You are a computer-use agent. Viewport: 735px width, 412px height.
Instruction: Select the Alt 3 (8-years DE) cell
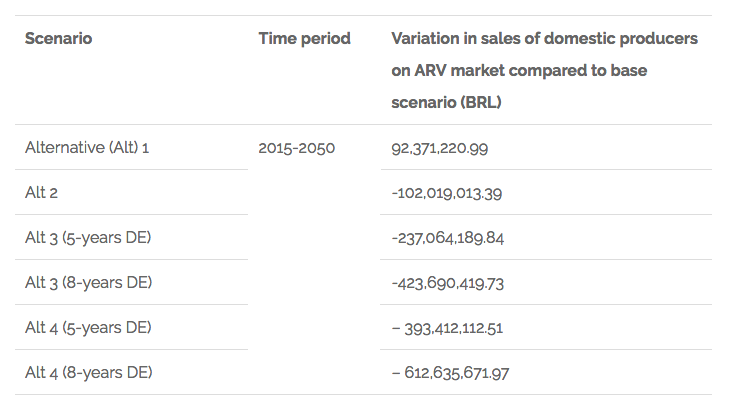pos(88,283)
